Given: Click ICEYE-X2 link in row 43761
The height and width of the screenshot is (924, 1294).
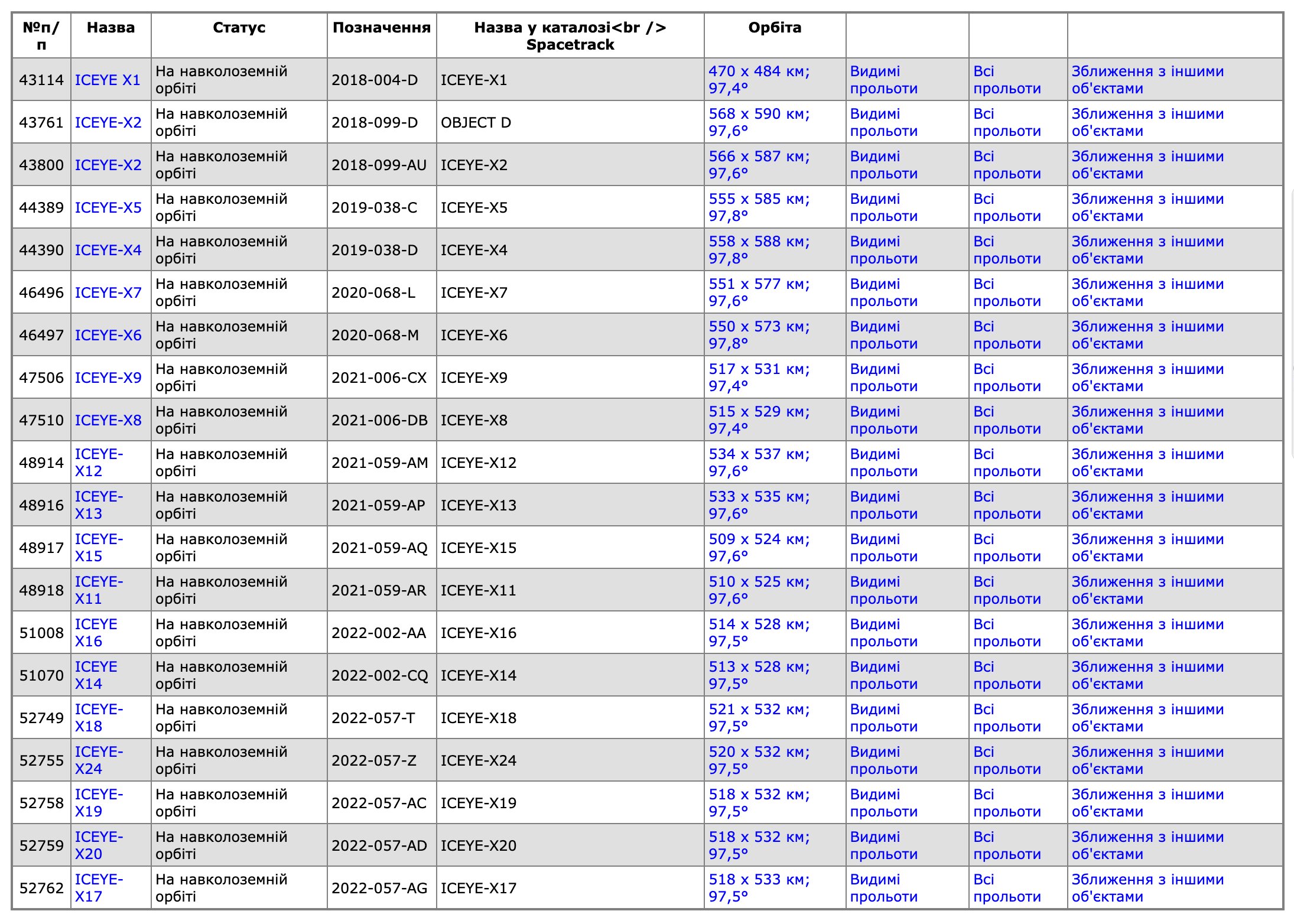Looking at the screenshot, I should pos(108,122).
